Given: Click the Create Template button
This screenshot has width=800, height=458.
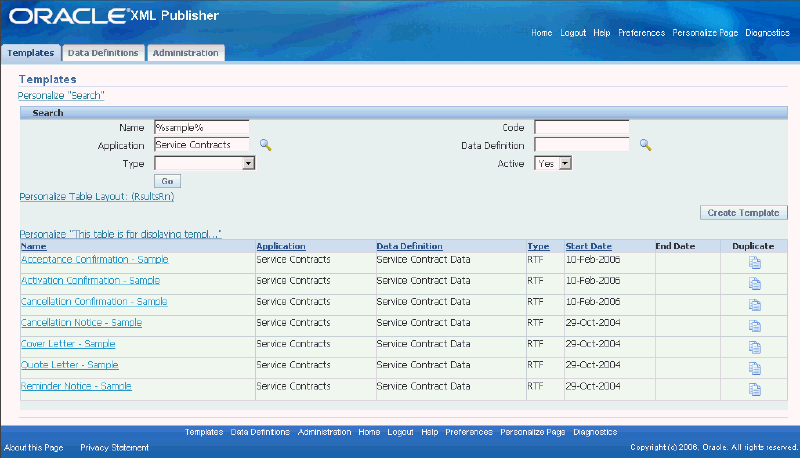Looking at the screenshot, I should point(743,213).
